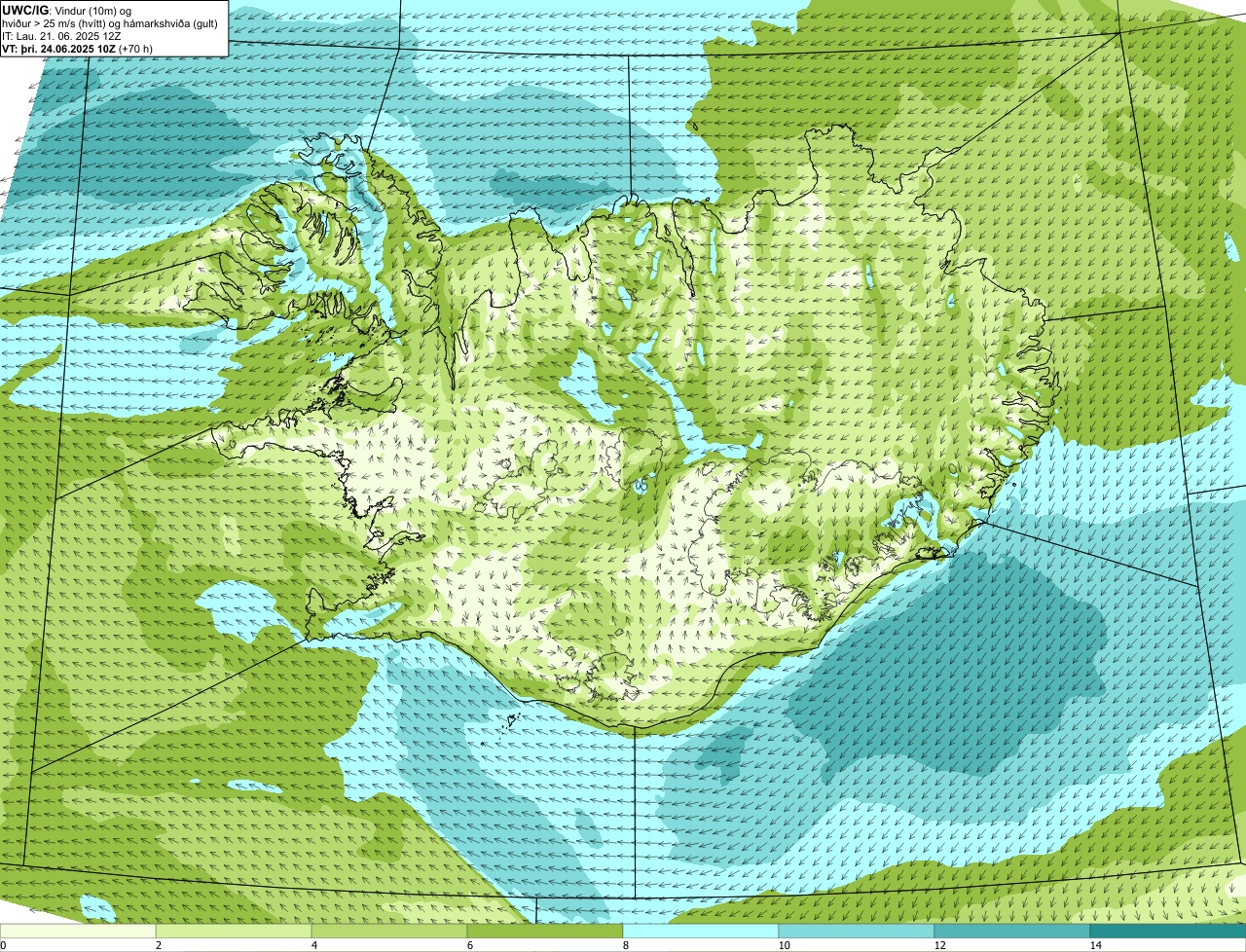Click the 0–2 m/s pale cream scale swatch
The width and height of the screenshot is (1246, 952).
(78, 931)
